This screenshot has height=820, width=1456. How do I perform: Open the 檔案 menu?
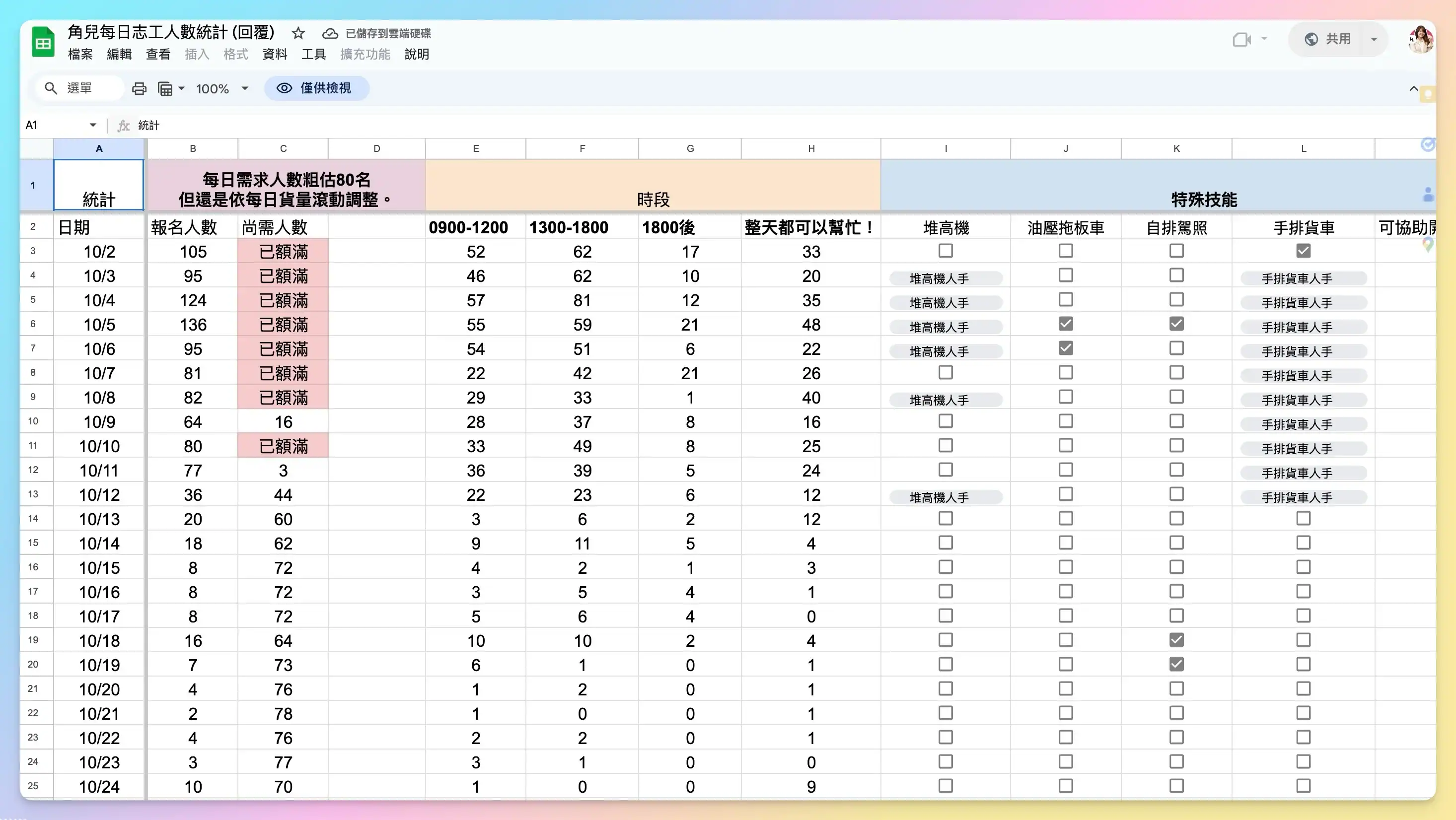coord(80,54)
